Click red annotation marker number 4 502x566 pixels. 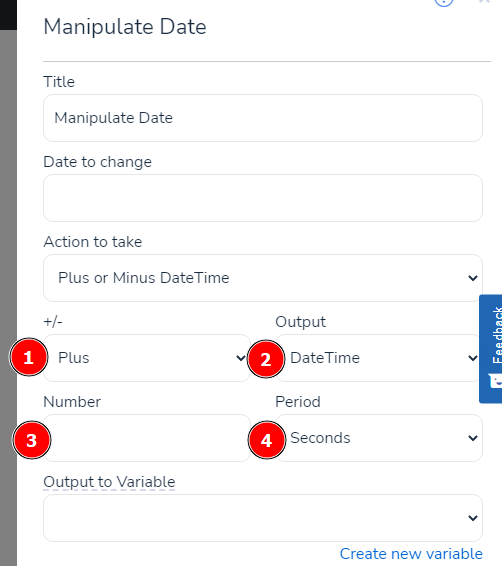pyautogui.click(x=267, y=440)
